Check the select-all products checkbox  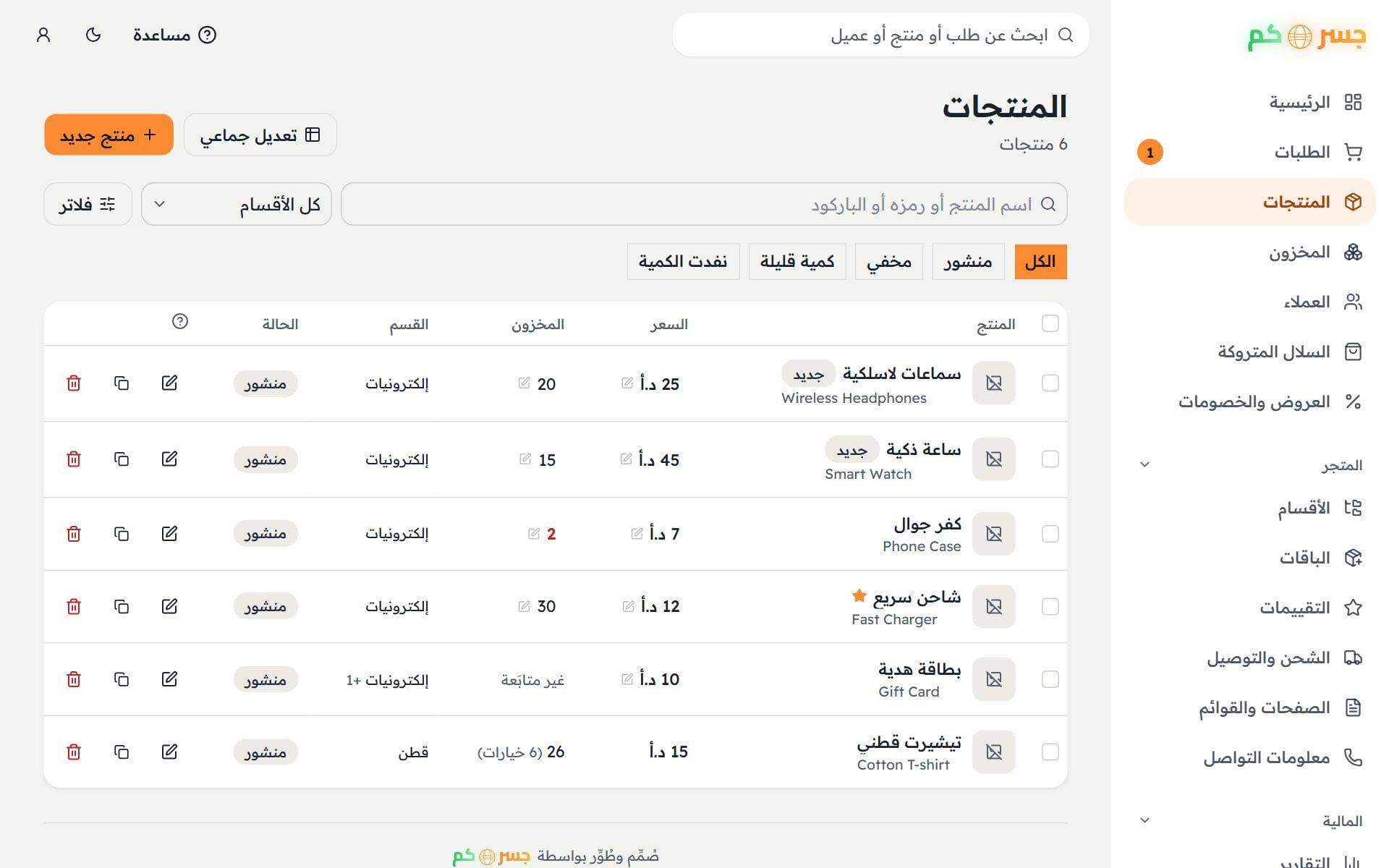1050,323
